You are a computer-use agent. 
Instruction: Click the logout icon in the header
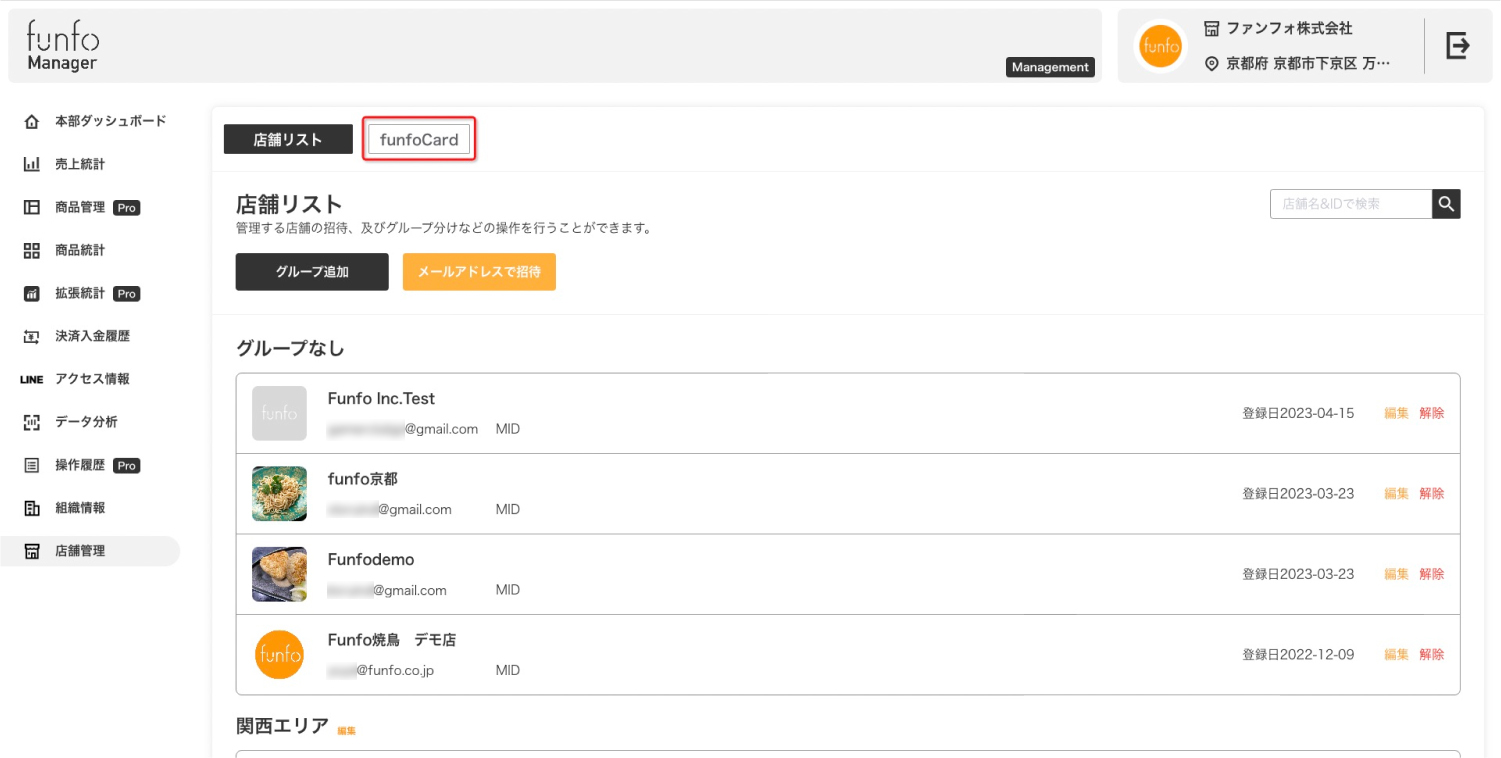1458,45
